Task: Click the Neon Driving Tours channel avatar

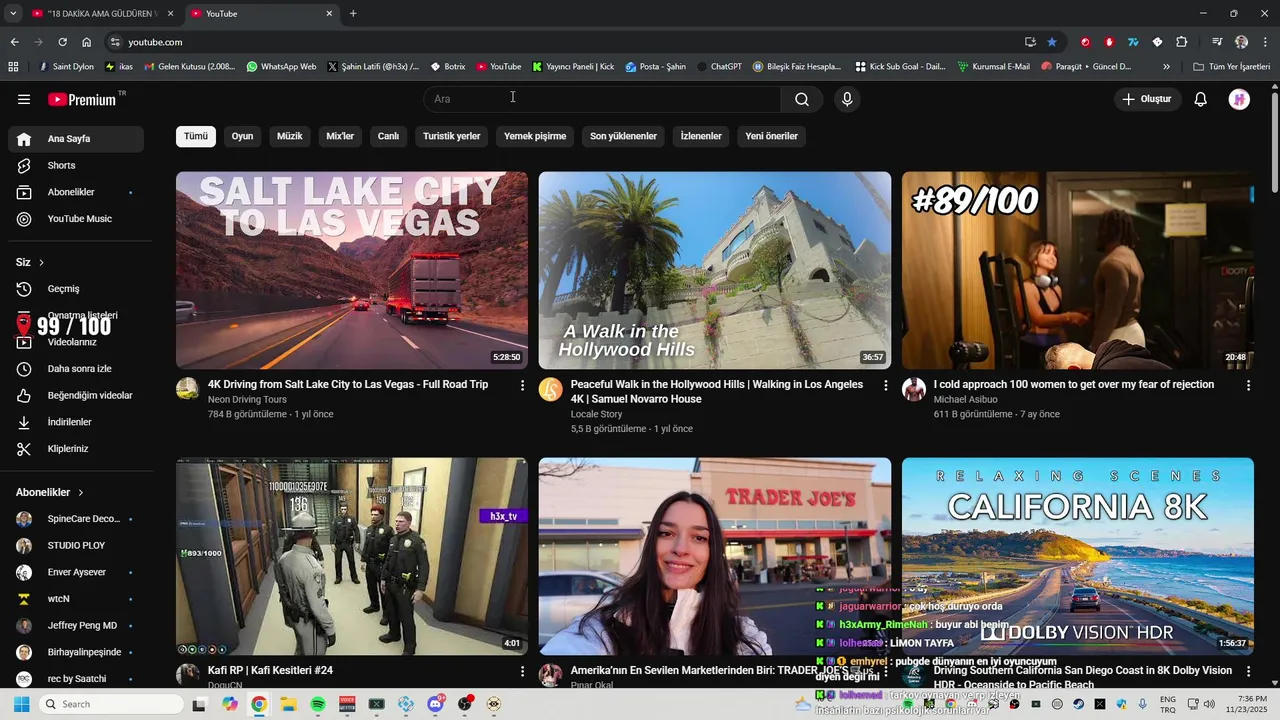Action: tap(187, 389)
